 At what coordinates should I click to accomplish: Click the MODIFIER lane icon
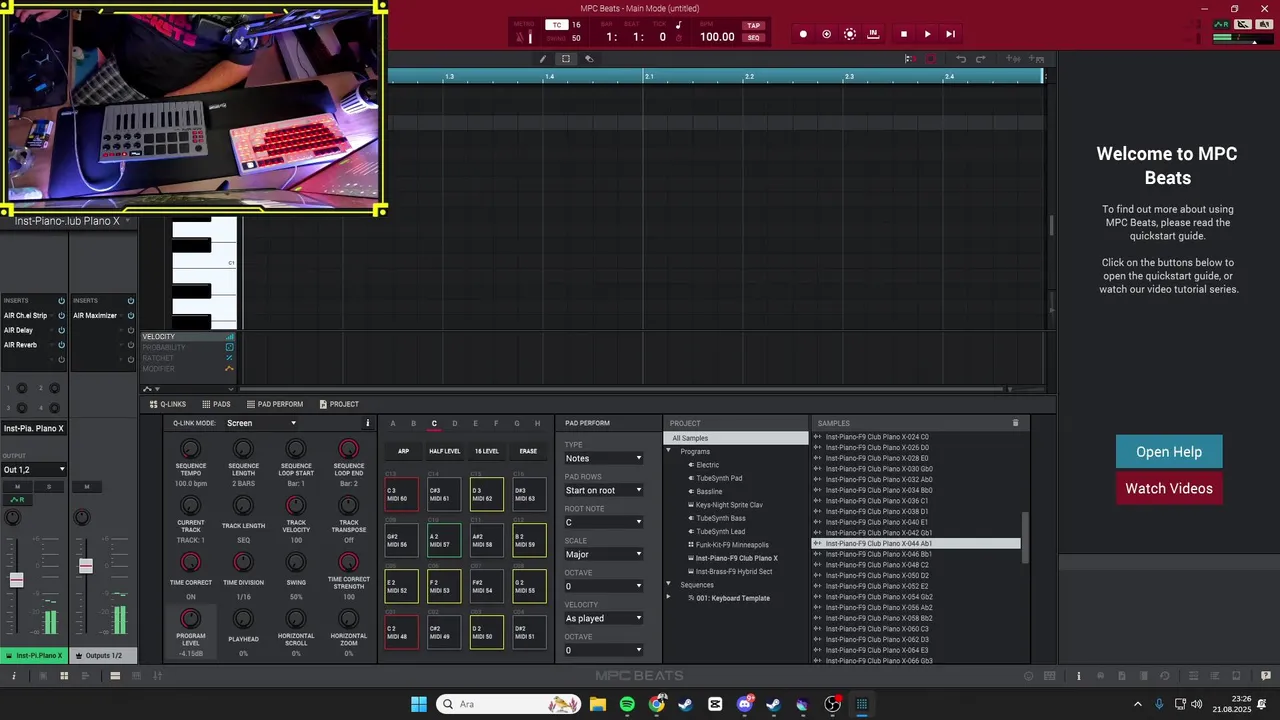[230, 369]
